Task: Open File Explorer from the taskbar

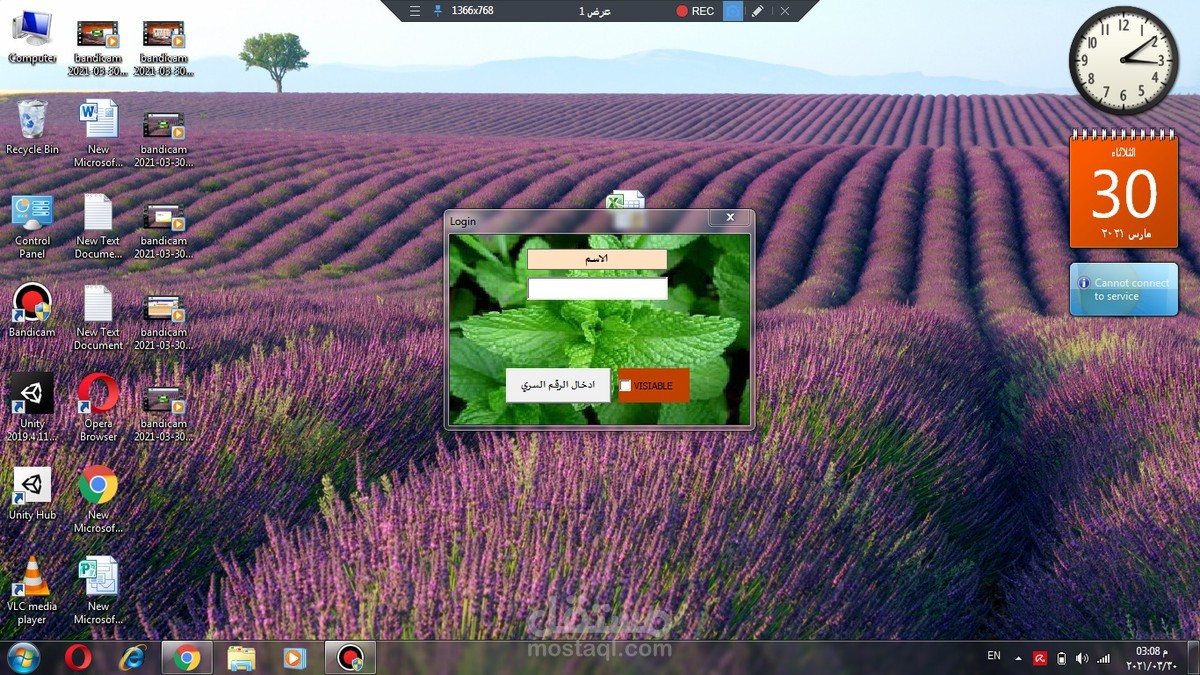Action: 241,657
